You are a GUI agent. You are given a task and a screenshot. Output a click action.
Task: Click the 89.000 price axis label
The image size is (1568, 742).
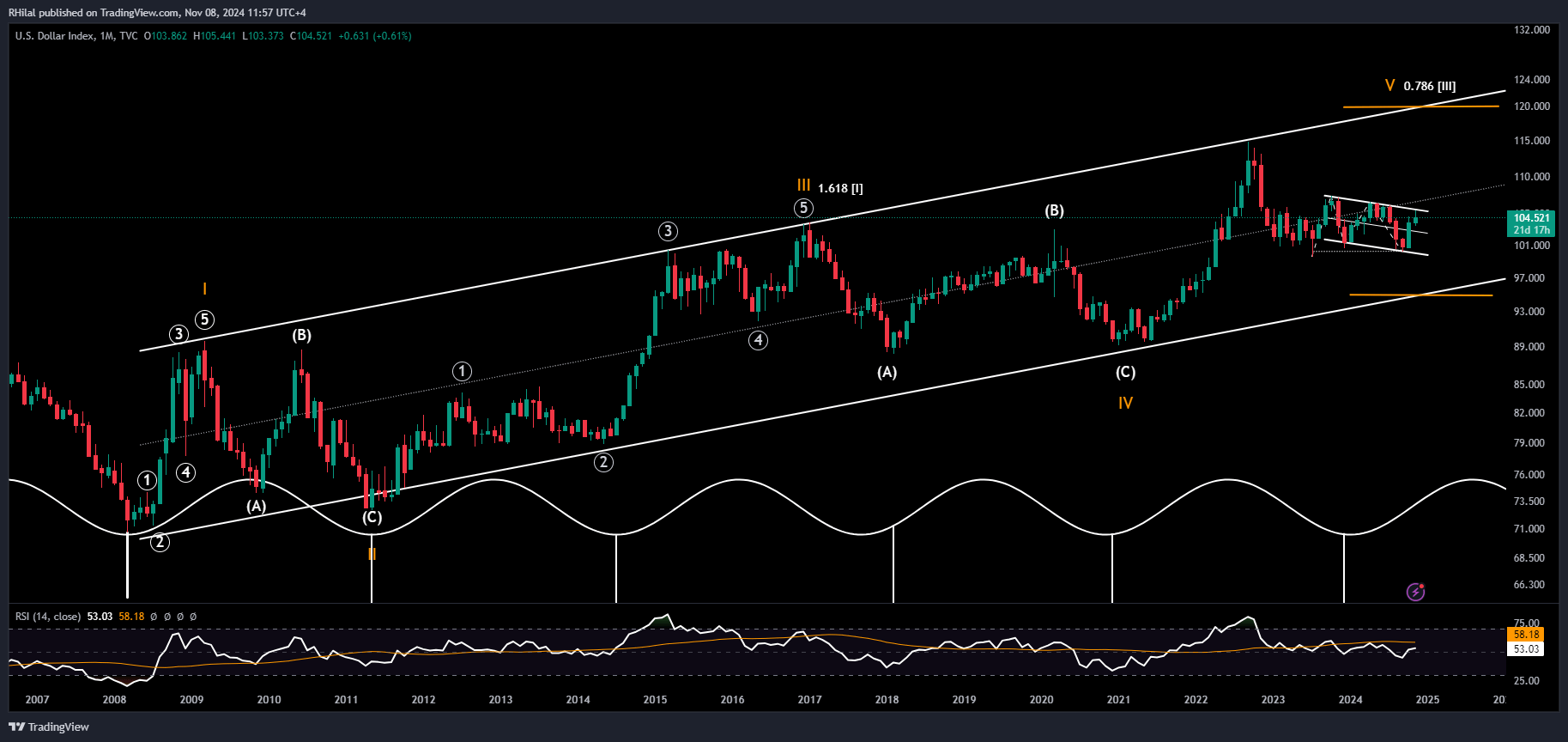click(x=1529, y=347)
